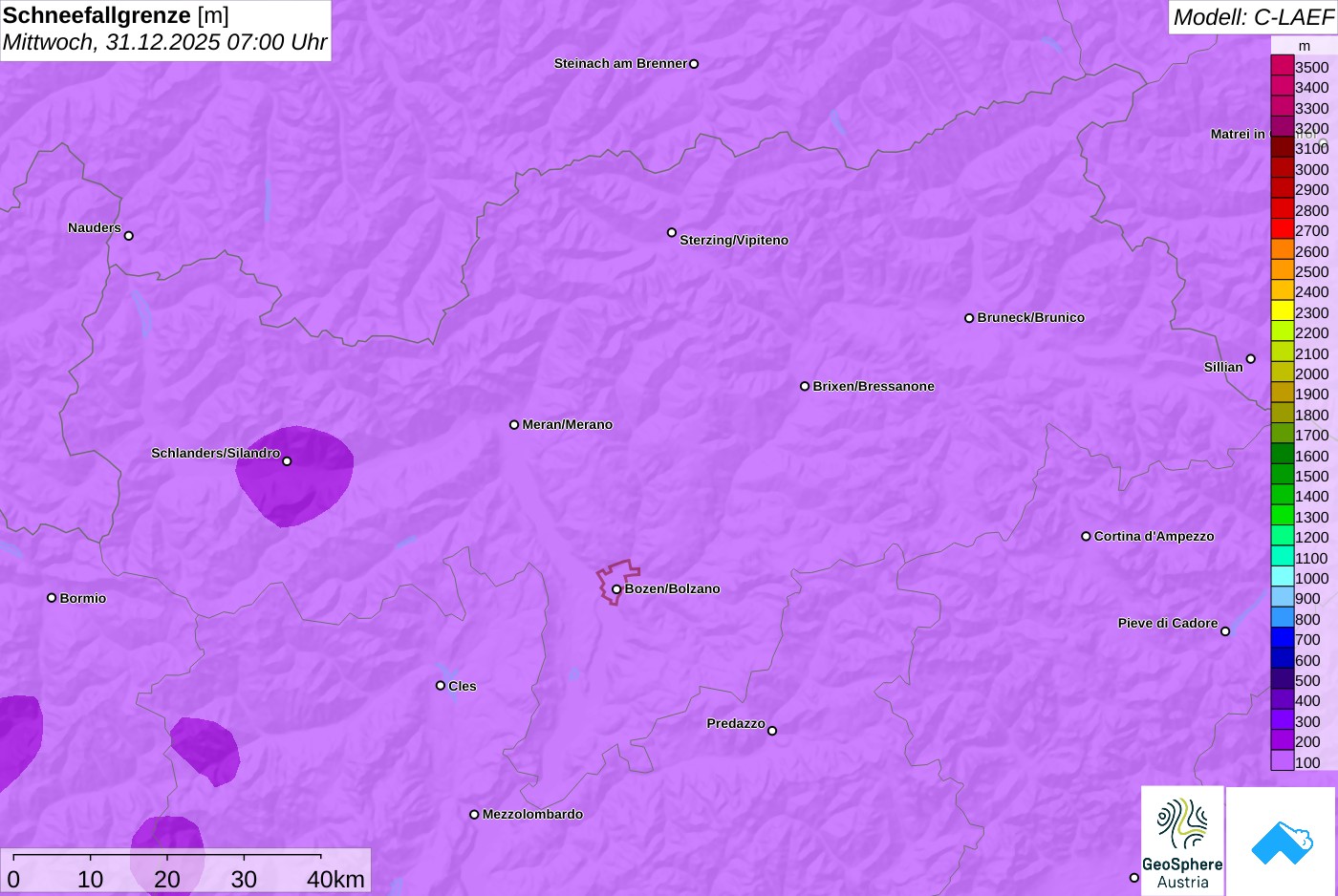Click the 3500 m legend color swatch
This screenshot has height=896, width=1338.
[1282, 66]
